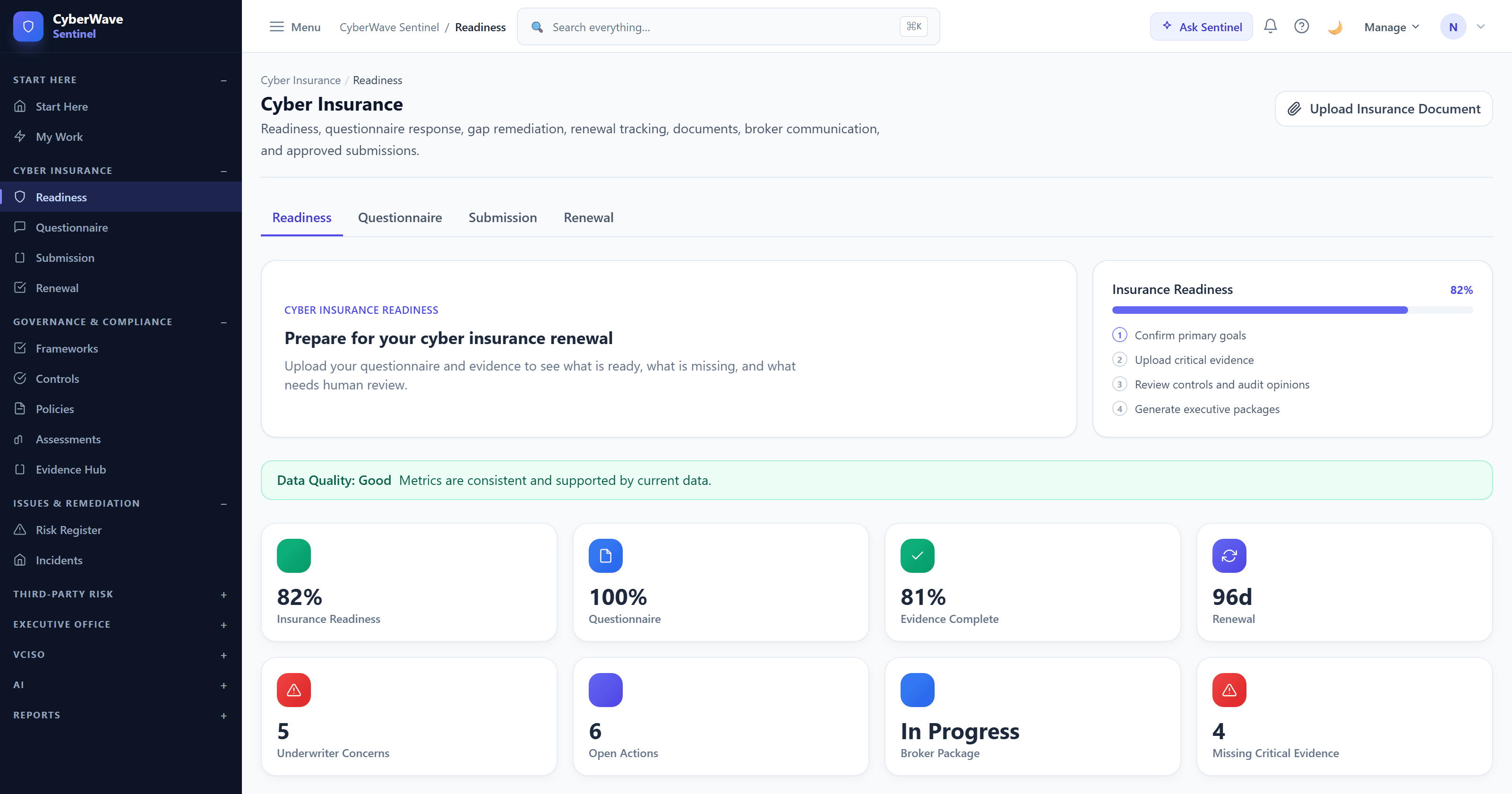Click the 96d Renewal value
This screenshot has height=794, width=1512.
(x=1232, y=596)
